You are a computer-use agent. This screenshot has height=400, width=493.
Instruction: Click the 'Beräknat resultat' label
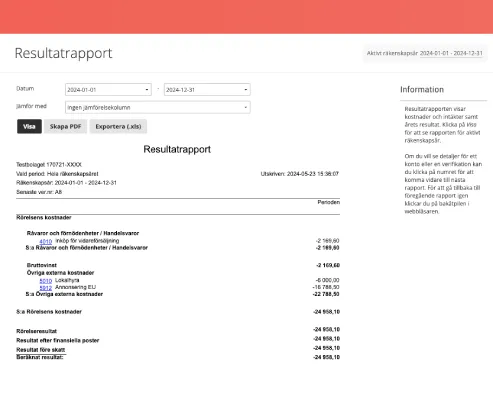click(40, 357)
